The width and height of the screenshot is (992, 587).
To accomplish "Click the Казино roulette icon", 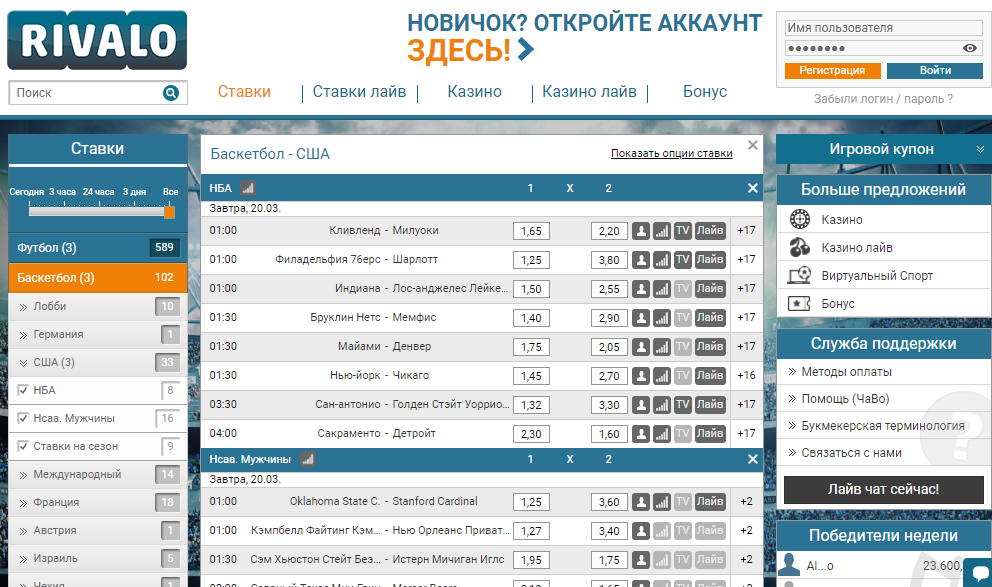I will click(800, 219).
